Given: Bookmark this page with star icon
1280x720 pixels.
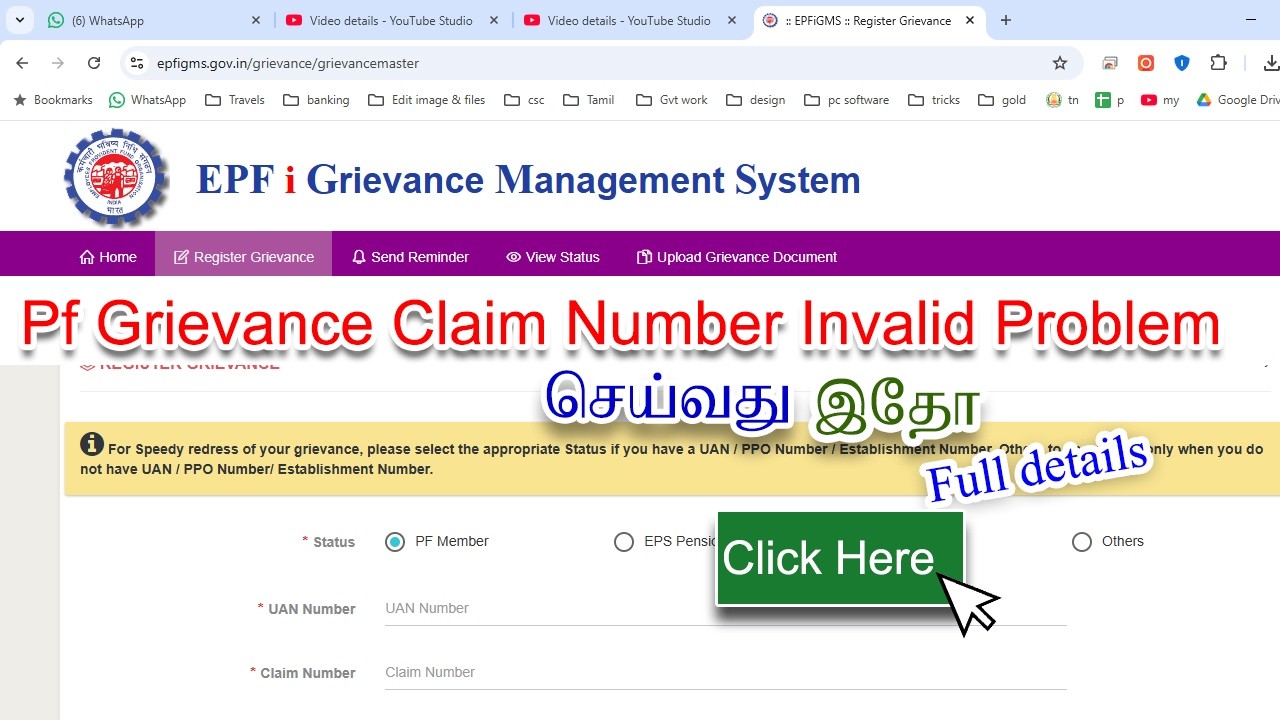Looking at the screenshot, I should [1060, 63].
